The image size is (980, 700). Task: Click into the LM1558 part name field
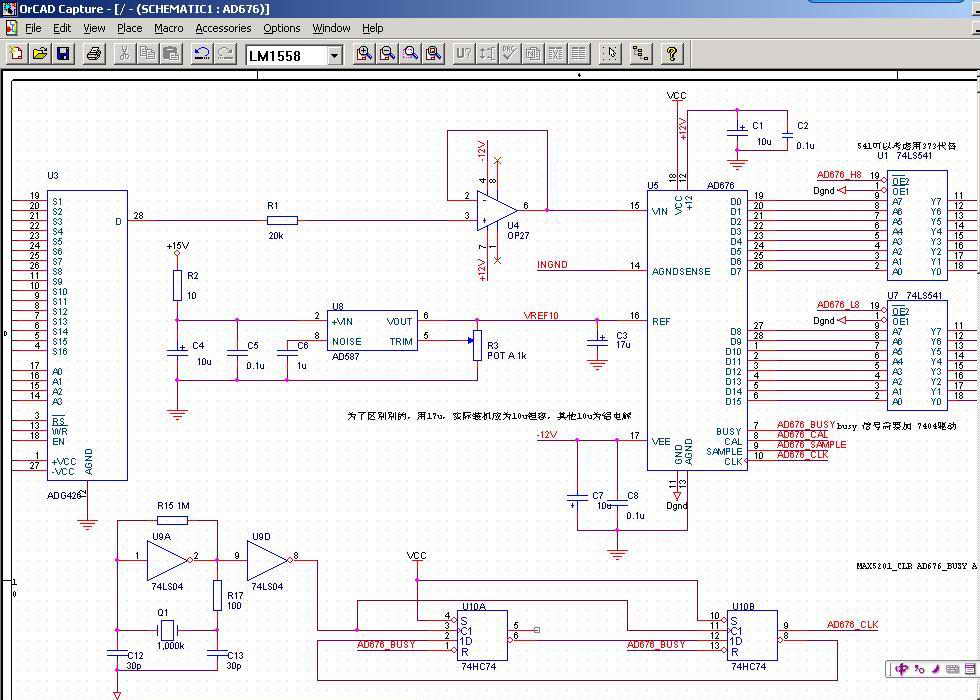pyautogui.click(x=287, y=56)
